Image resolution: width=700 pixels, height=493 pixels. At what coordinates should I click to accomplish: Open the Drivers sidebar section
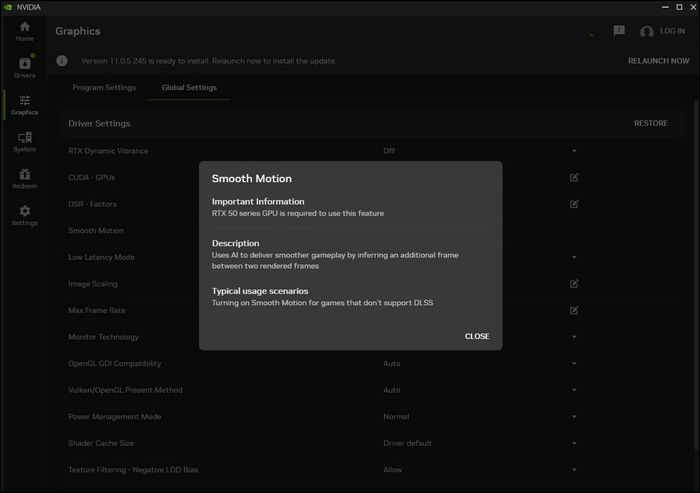coord(25,68)
